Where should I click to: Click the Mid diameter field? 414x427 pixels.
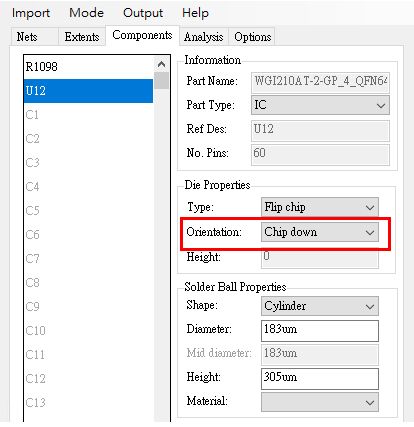[320, 355]
